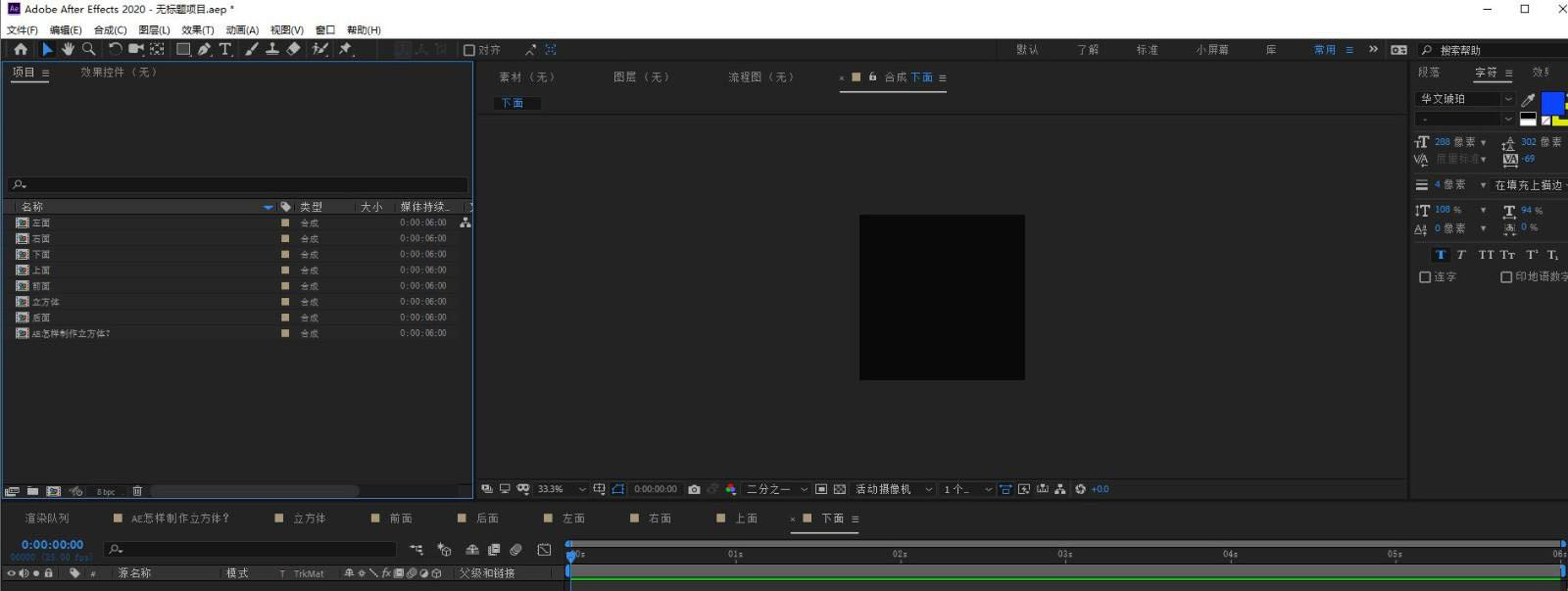Toggle mask and shape path visibility
The height and width of the screenshot is (591, 1568).
(x=617, y=489)
